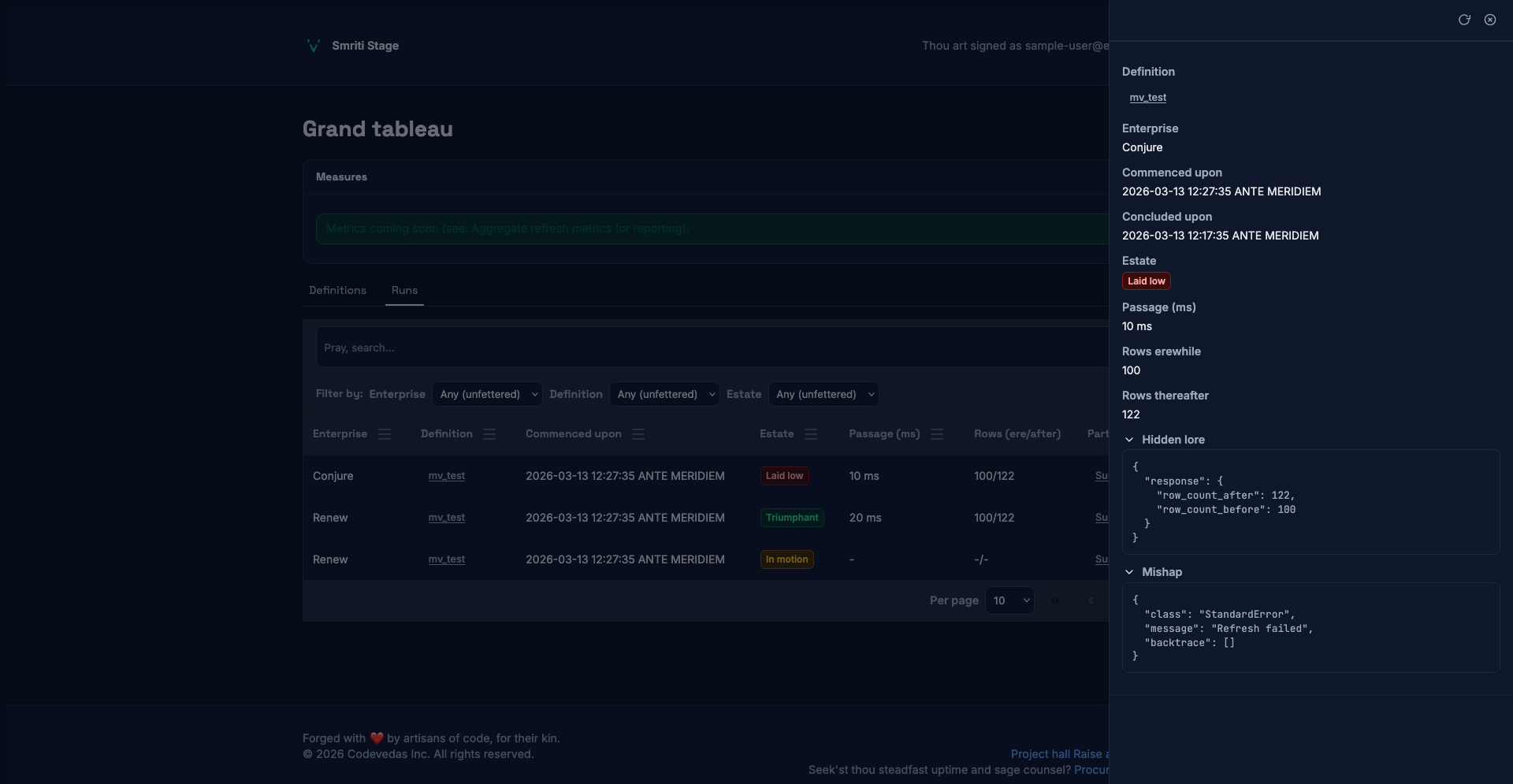Screen dimensions: 1513x784
Task: Open the Enterprise column menu icon
Action: [x=385, y=434]
